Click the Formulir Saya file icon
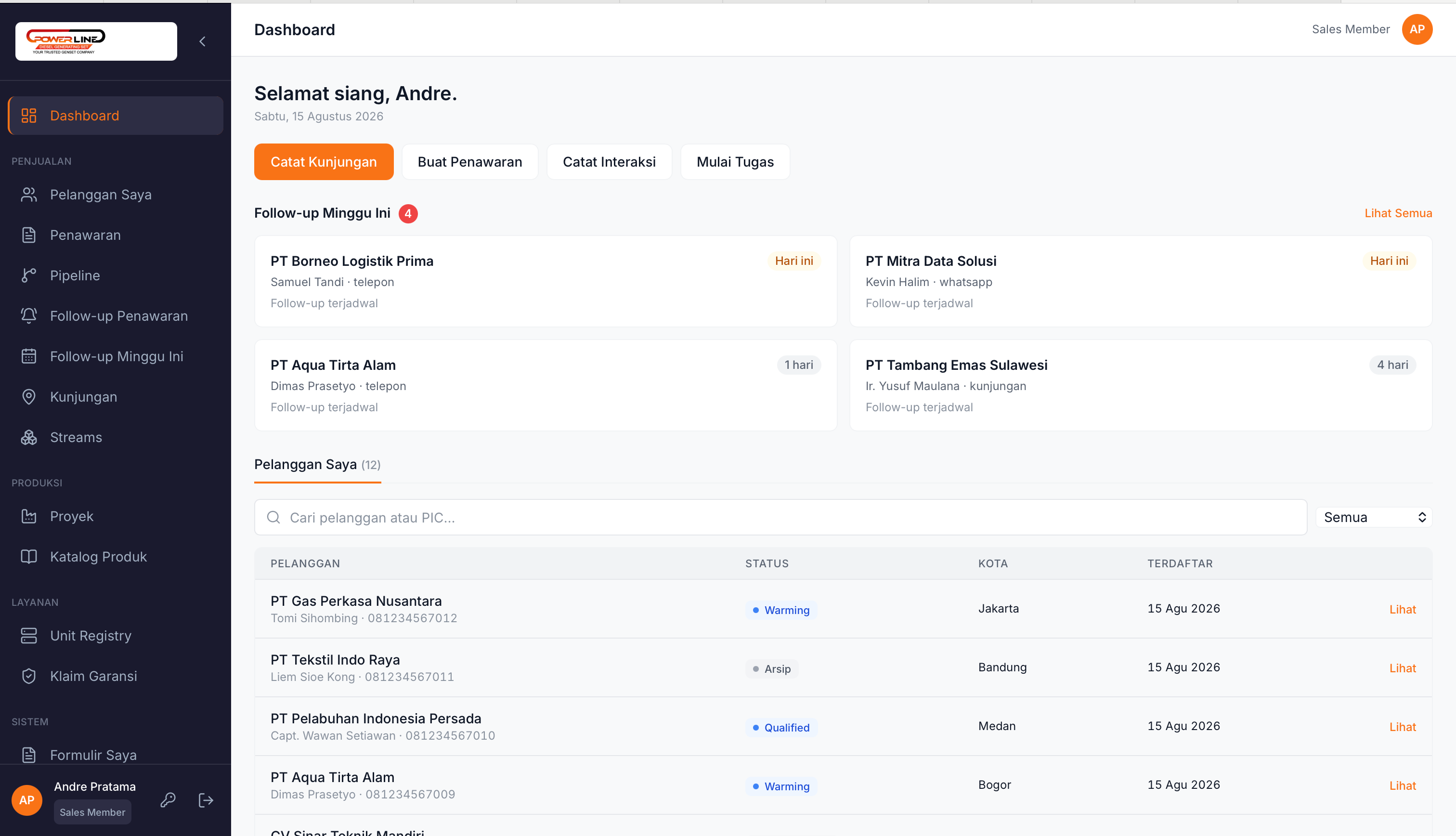 29,755
